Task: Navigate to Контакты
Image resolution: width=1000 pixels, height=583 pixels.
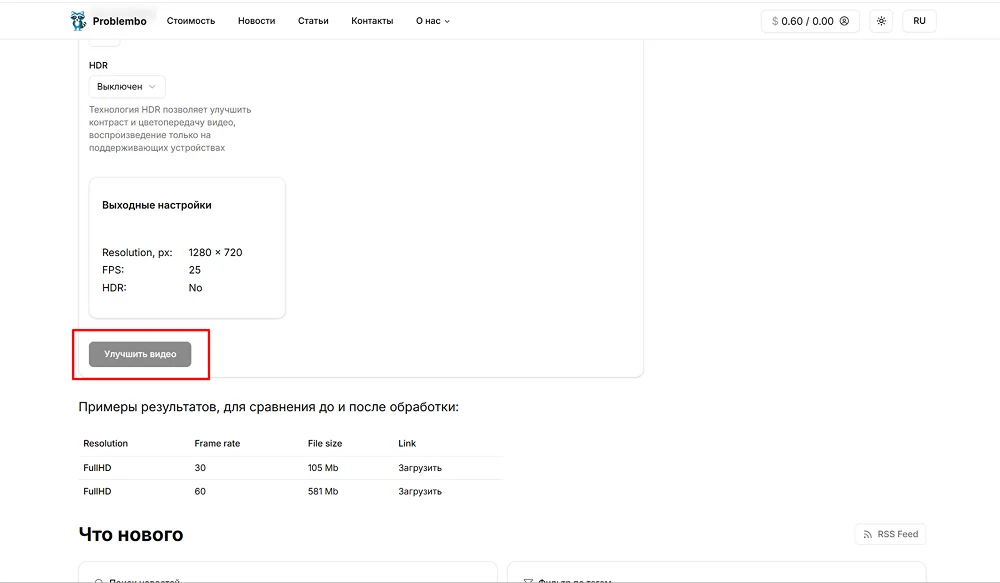Action: tap(372, 21)
